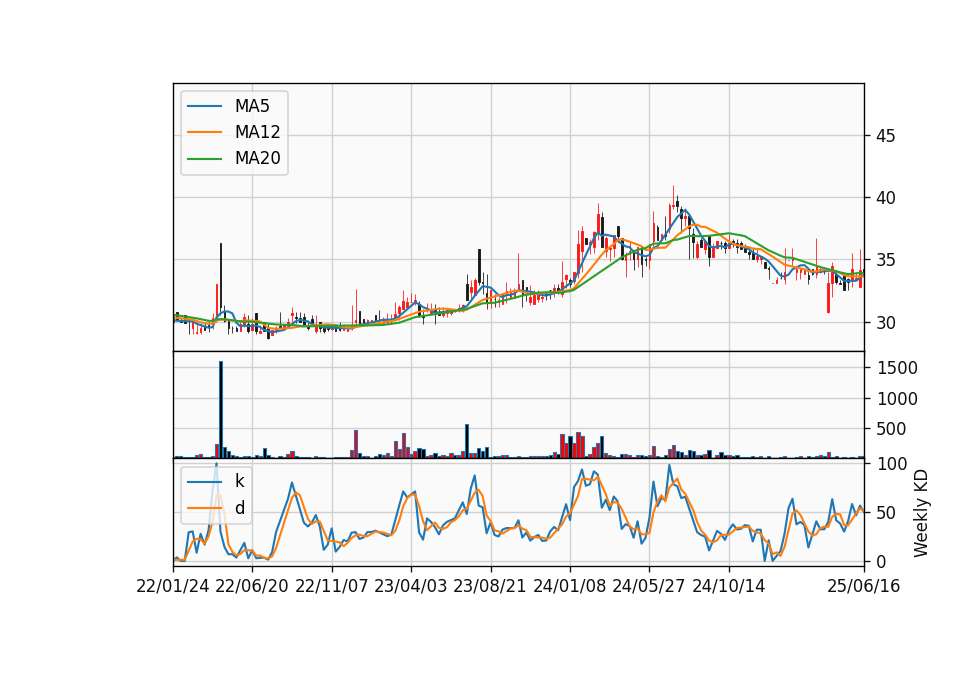This screenshot has width=960, height=690.
Task: Click the 1000 volume axis tick label
Action: click(x=898, y=399)
